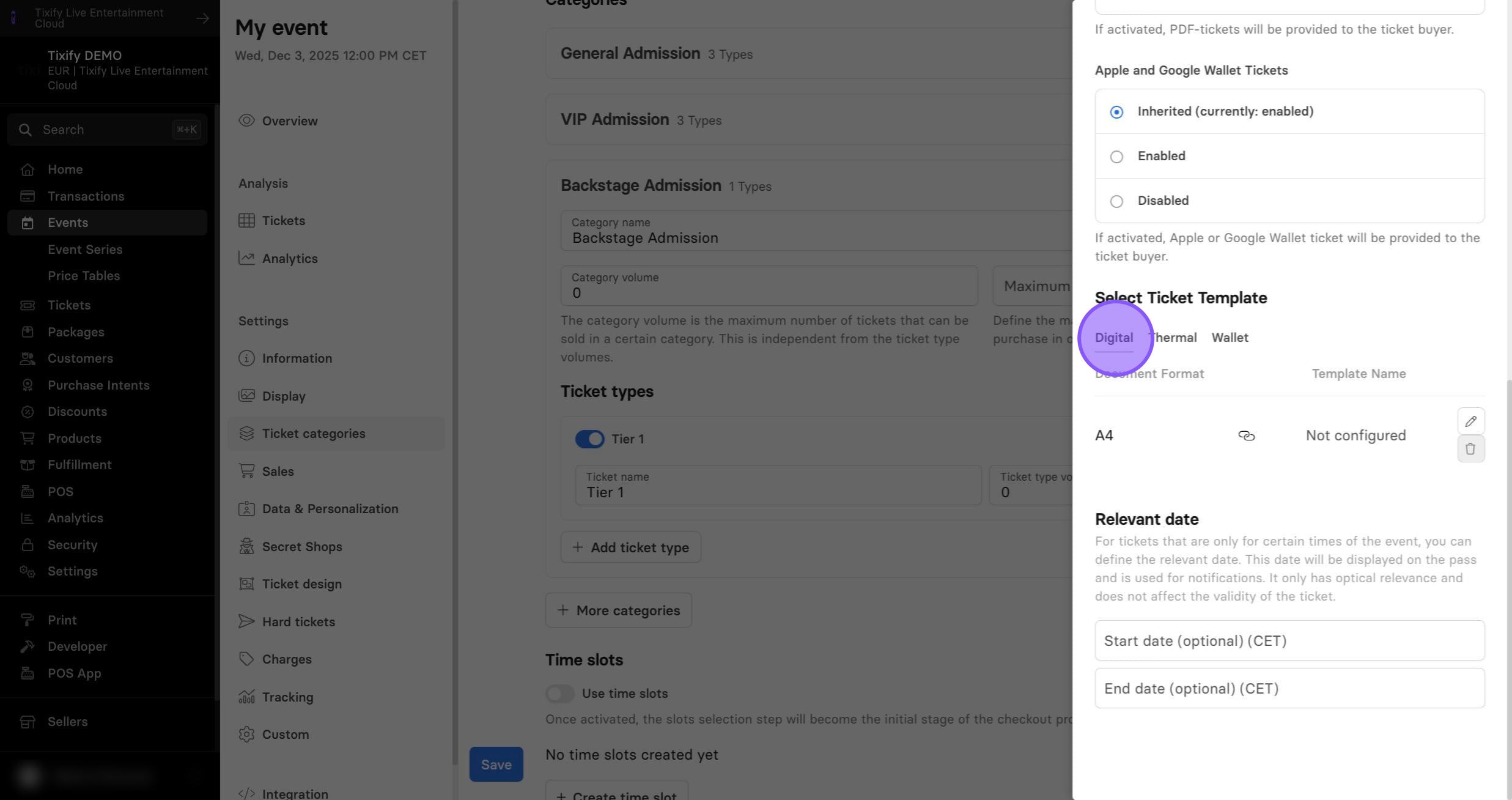Toggle the Tier 1 ticket type switch
Image resolution: width=1512 pixels, height=800 pixels.
[x=589, y=439]
